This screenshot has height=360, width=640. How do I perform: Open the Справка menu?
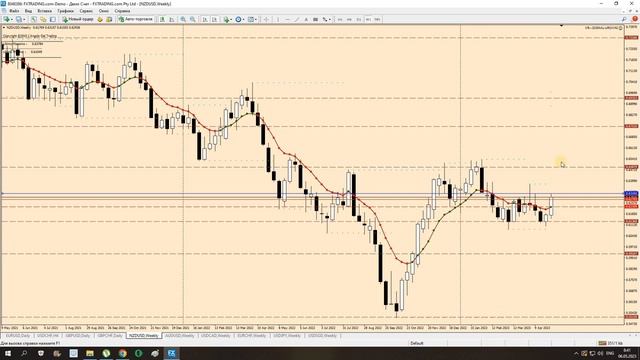pos(122,11)
